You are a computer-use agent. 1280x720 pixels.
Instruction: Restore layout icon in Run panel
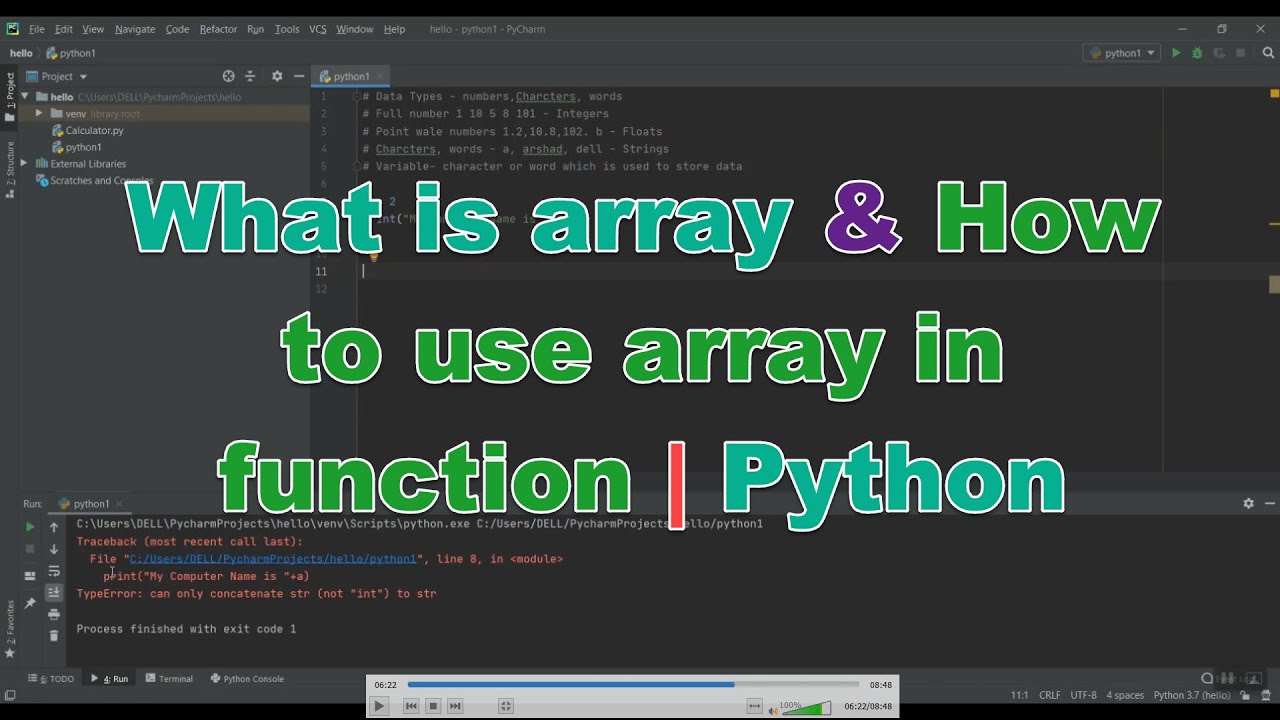point(30,576)
